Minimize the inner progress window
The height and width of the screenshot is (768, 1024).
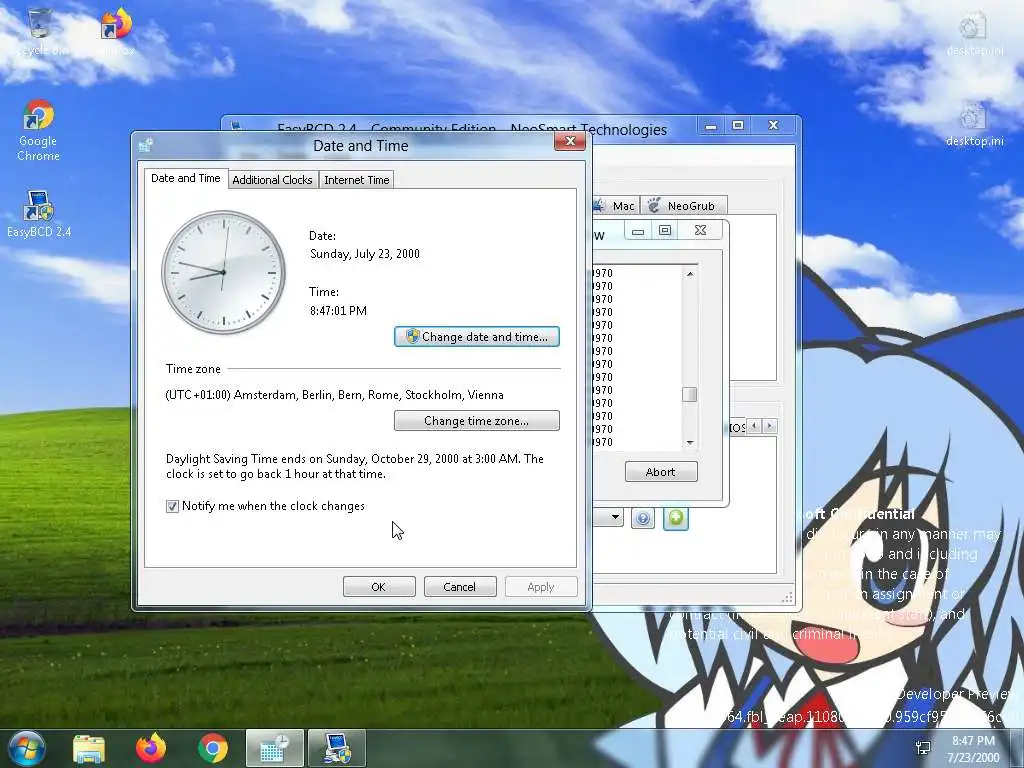[638, 231]
